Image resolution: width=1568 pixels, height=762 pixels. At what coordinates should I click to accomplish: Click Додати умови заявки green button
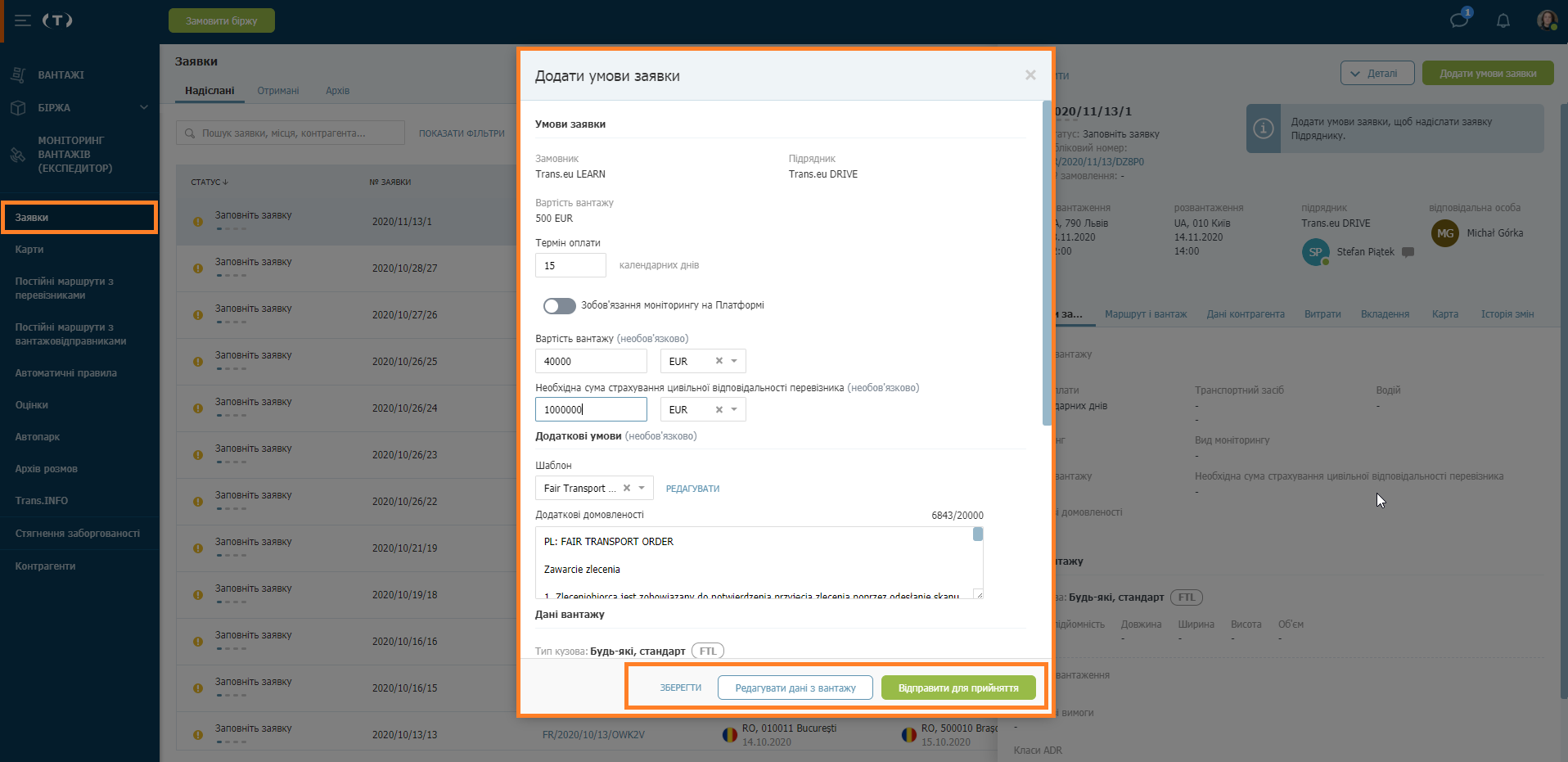[1488, 73]
